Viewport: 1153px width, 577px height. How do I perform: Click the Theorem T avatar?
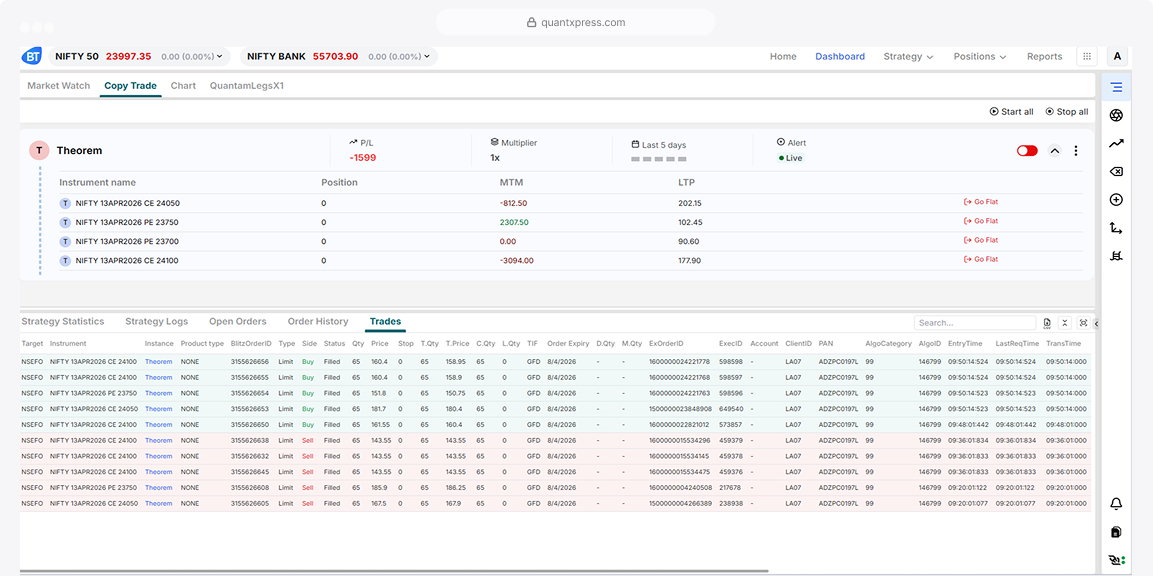point(39,151)
